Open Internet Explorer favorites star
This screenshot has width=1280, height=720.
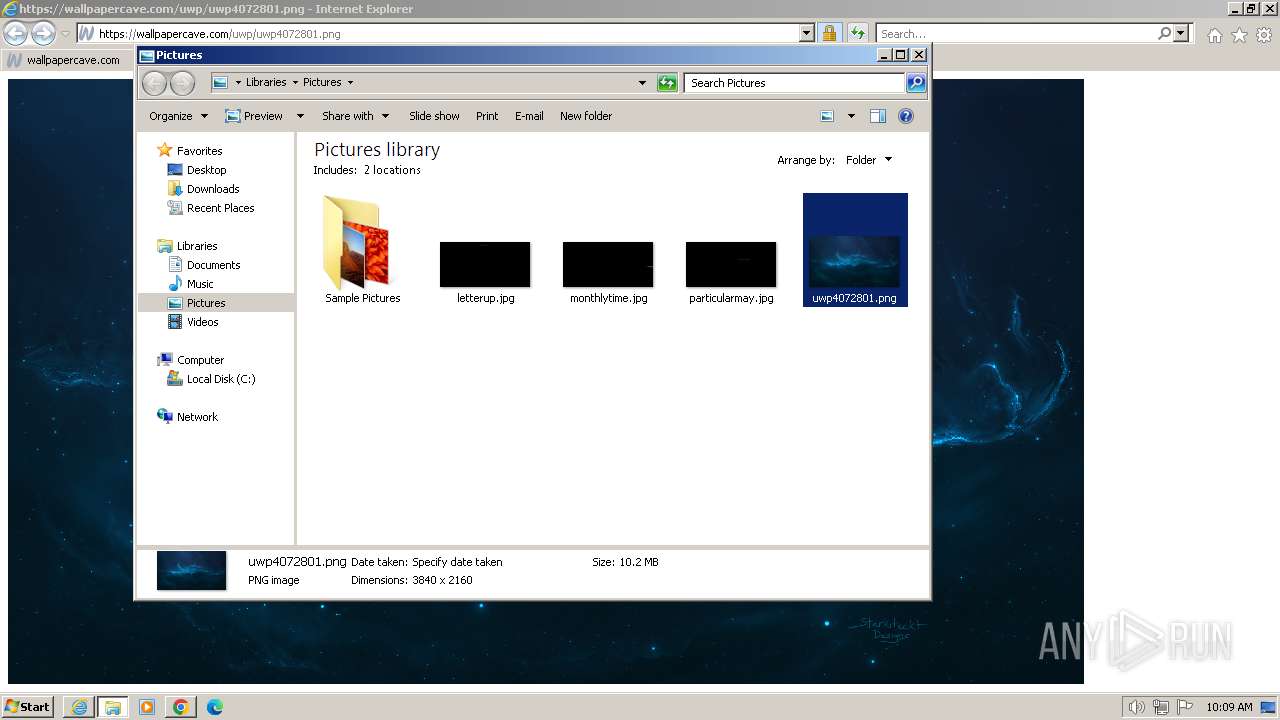pos(1239,35)
